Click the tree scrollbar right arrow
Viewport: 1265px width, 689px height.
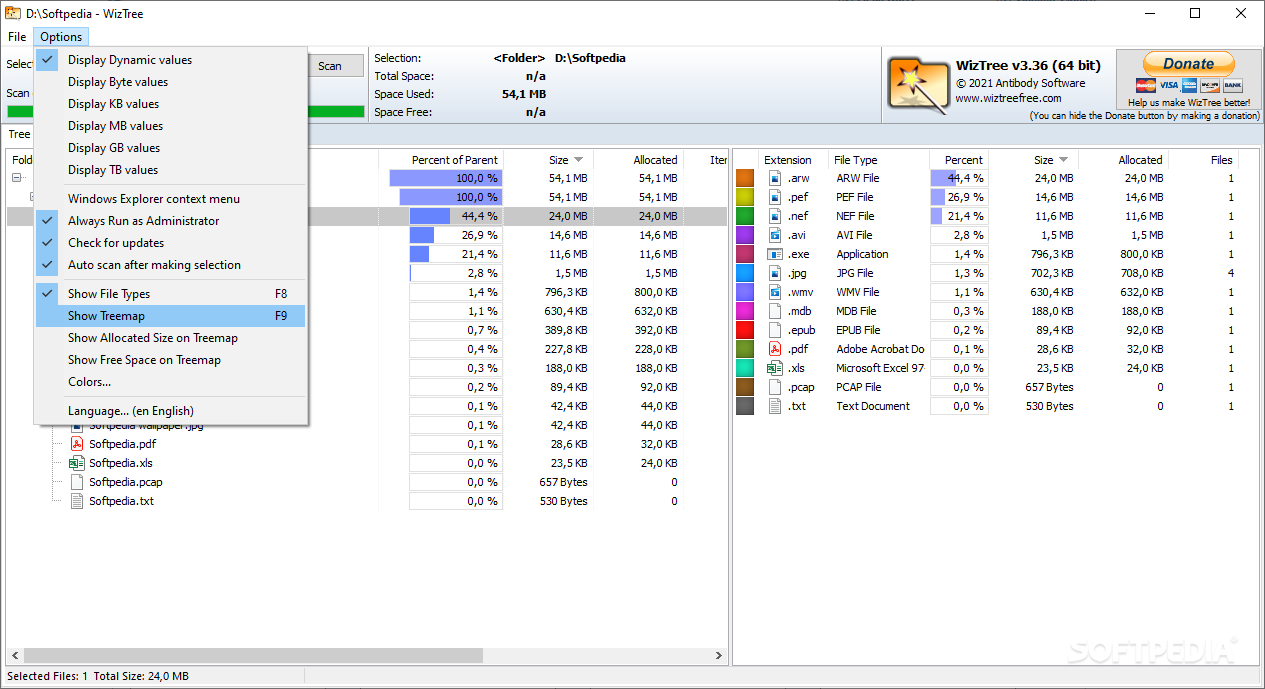pos(719,656)
